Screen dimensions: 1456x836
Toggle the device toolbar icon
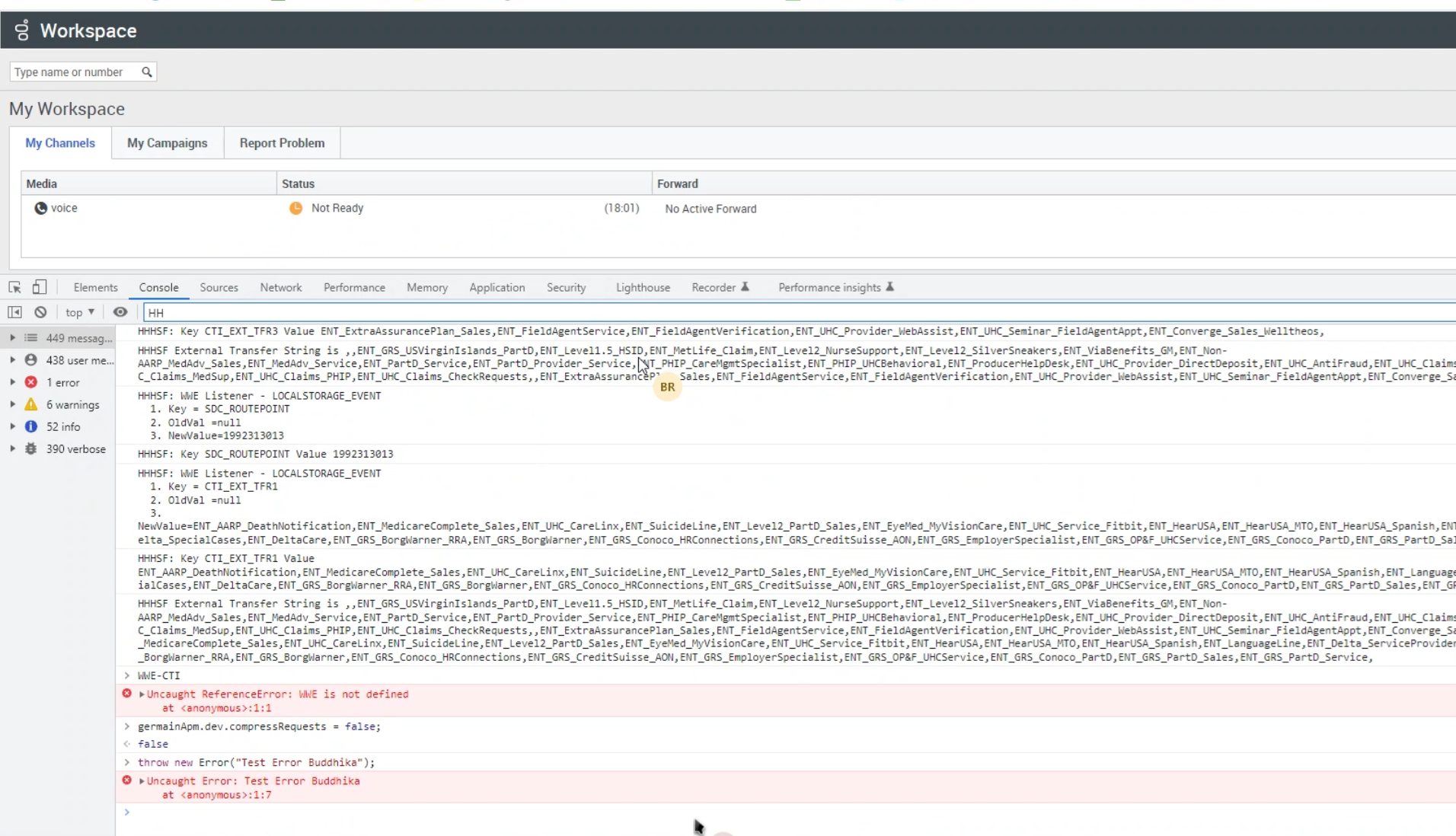(40, 287)
